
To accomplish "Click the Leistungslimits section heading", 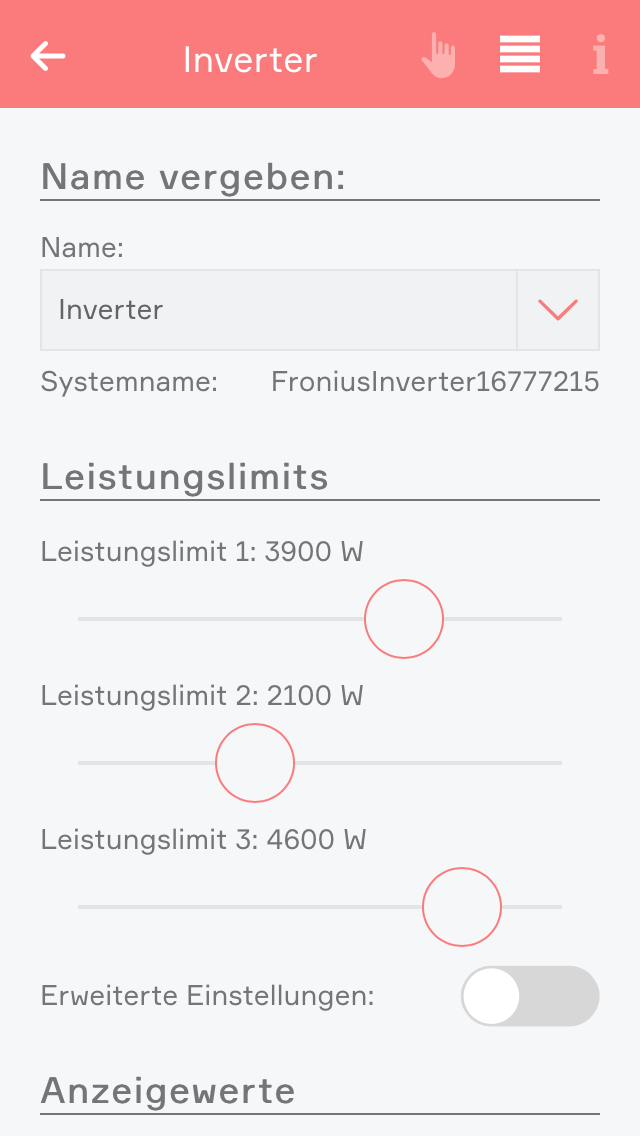I will tap(185, 477).
